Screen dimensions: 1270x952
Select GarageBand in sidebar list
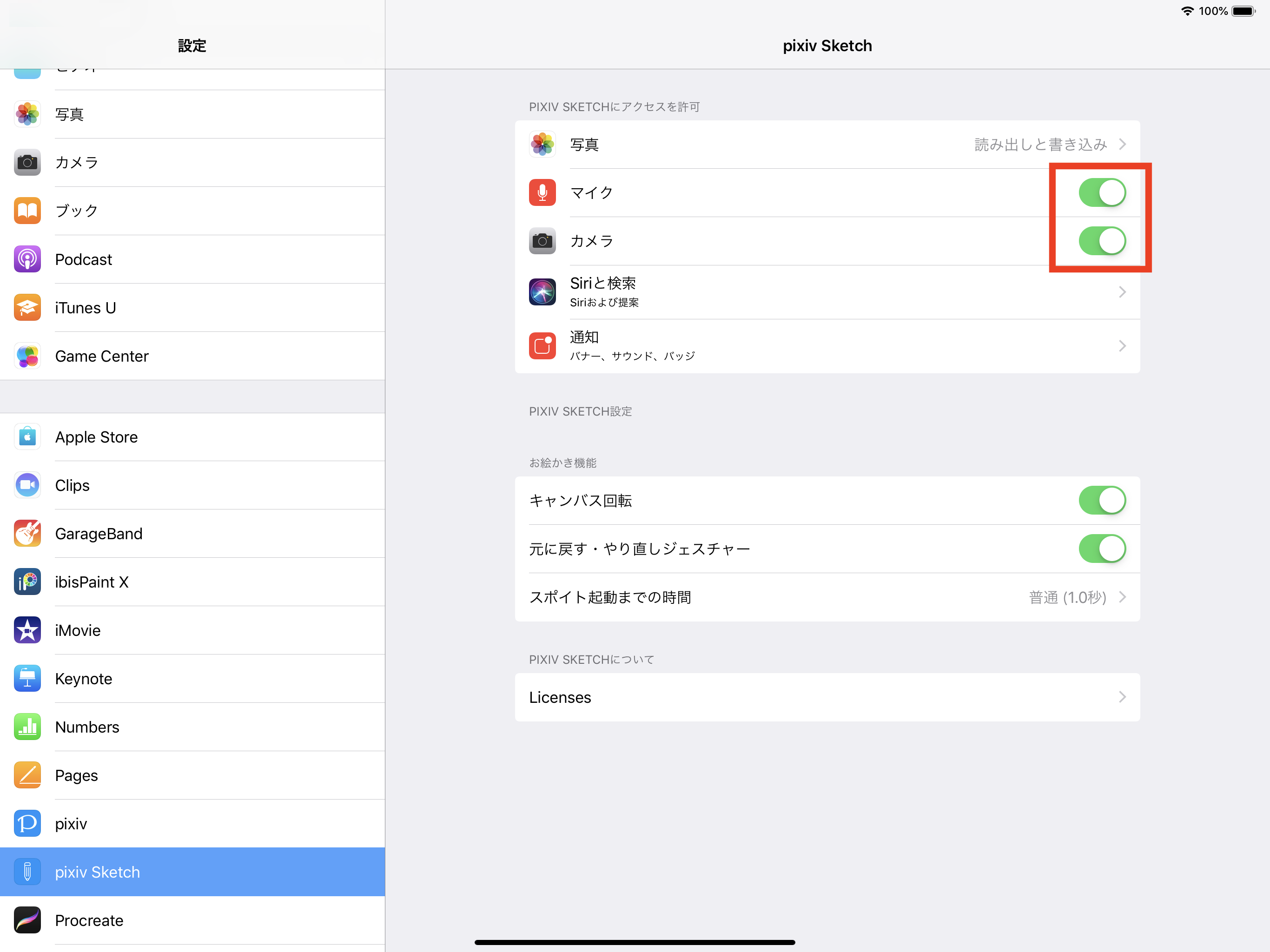(192, 534)
